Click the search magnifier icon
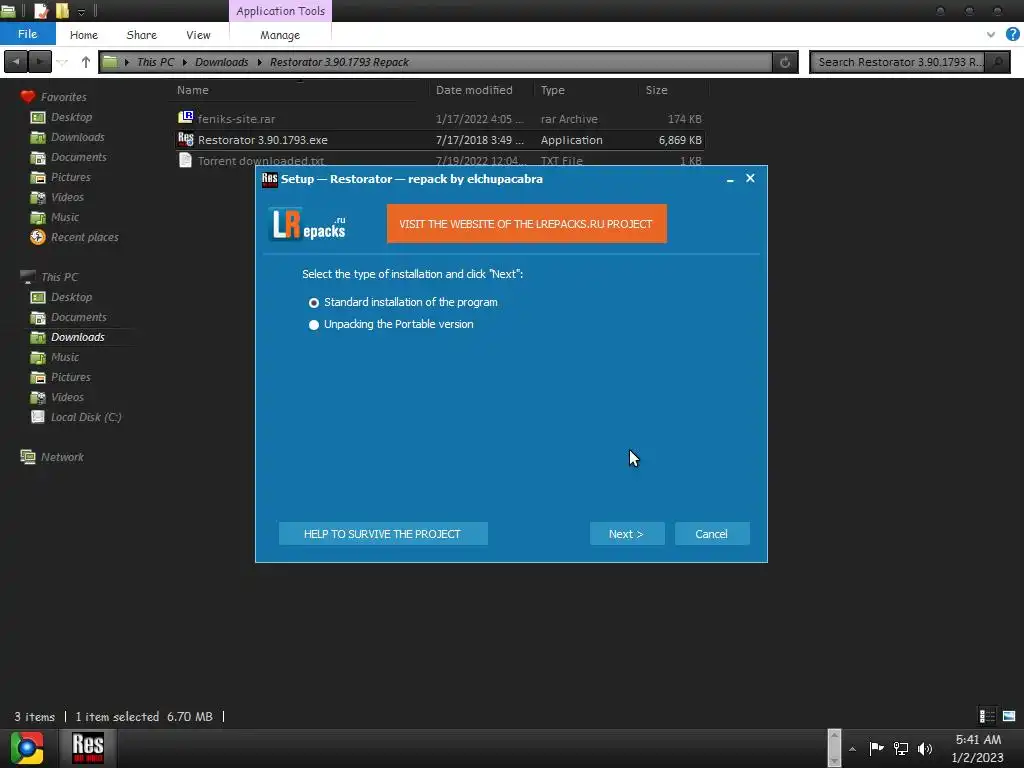This screenshot has width=1024, height=768. click(x=998, y=62)
